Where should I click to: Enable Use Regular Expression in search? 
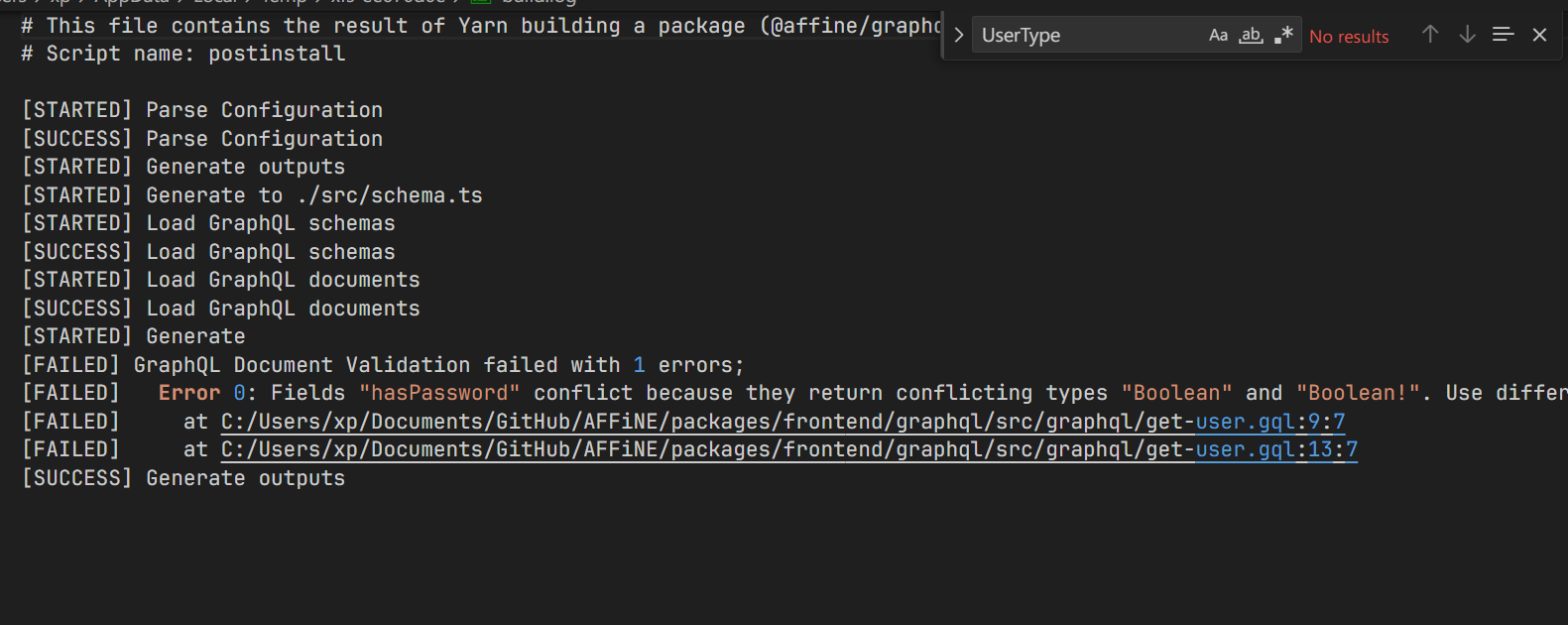tap(1283, 36)
